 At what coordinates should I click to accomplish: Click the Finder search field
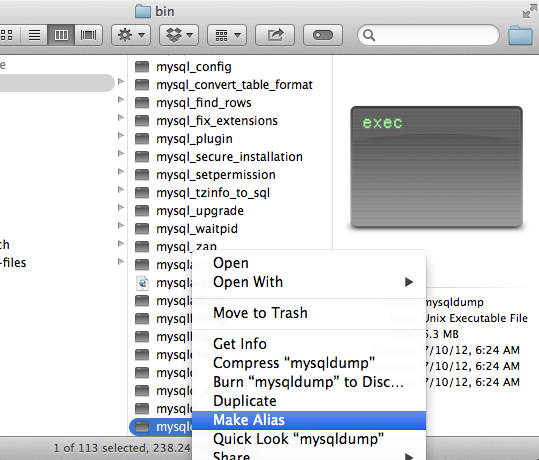(x=428, y=35)
